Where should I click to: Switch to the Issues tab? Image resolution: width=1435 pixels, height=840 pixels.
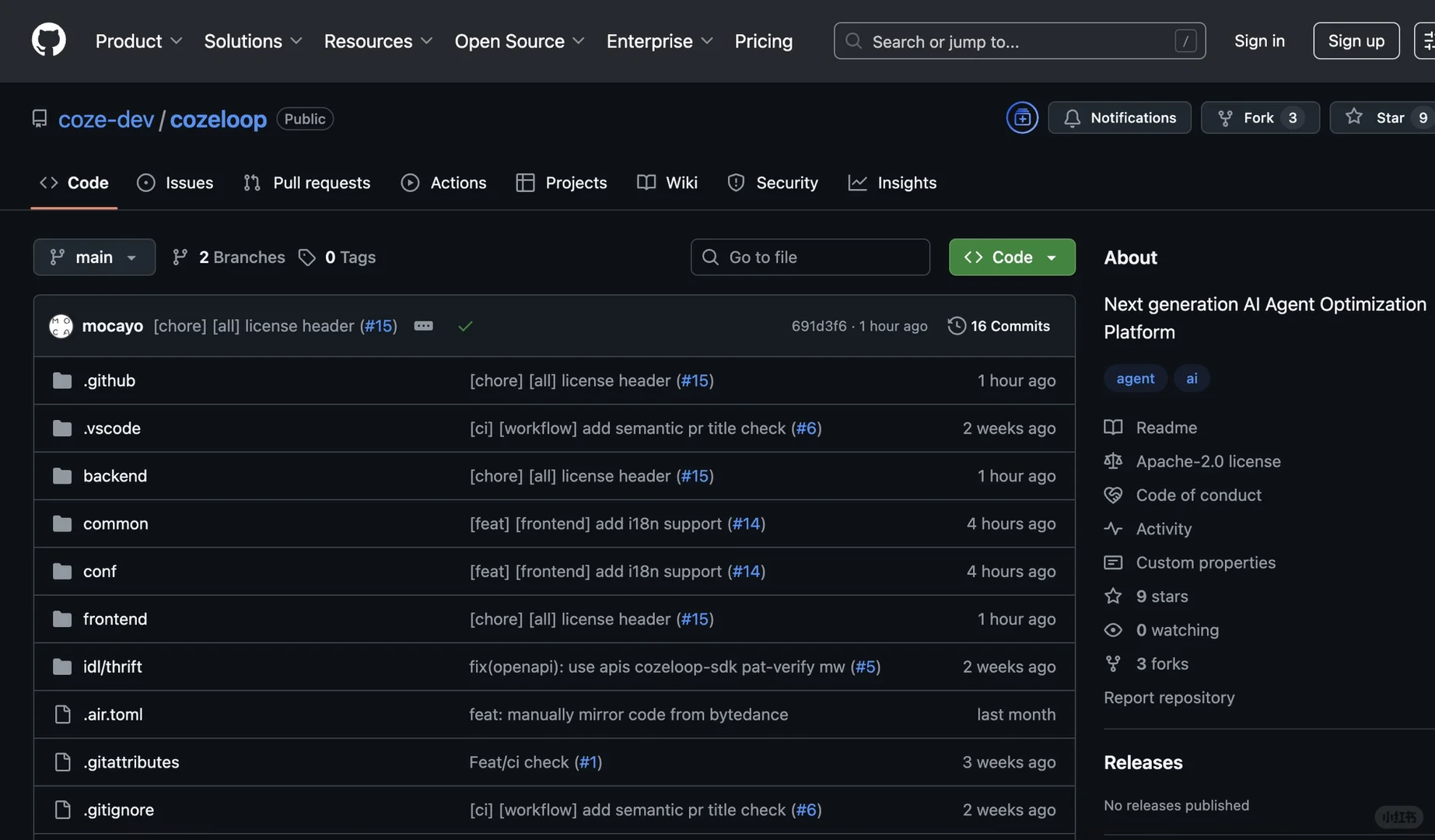coord(175,183)
